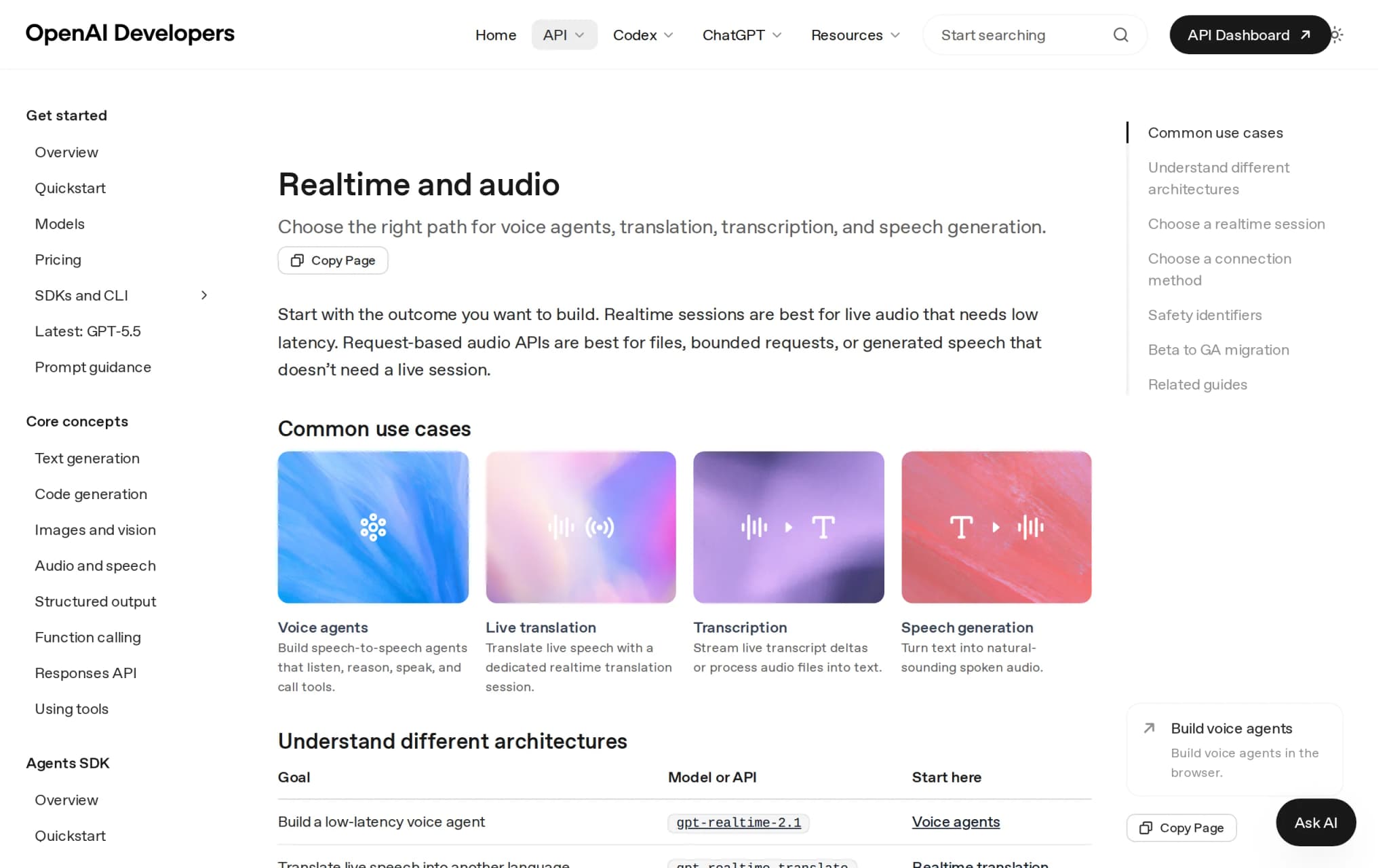1389x868 pixels.
Task: Open Prompt guidance sidebar item
Action: 93,367
